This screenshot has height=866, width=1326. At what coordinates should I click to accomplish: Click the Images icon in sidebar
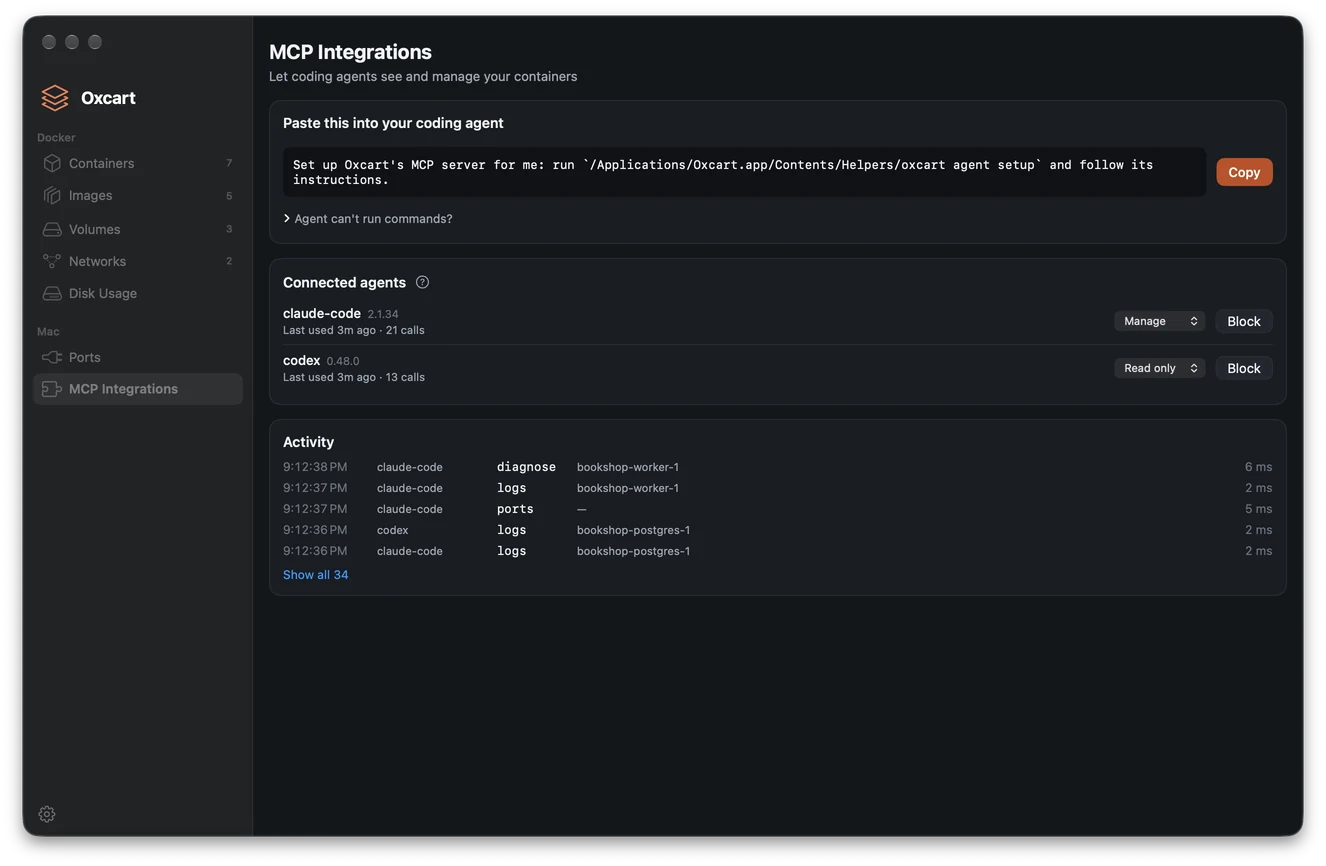pyautogui.click(x=52, y=195)
